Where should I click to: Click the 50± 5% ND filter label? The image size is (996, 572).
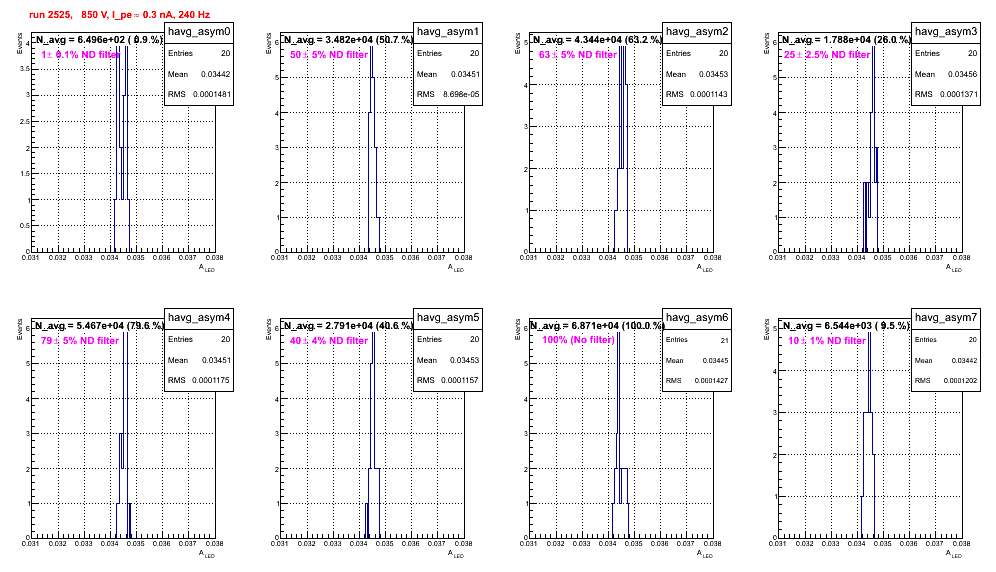[329, 55]
